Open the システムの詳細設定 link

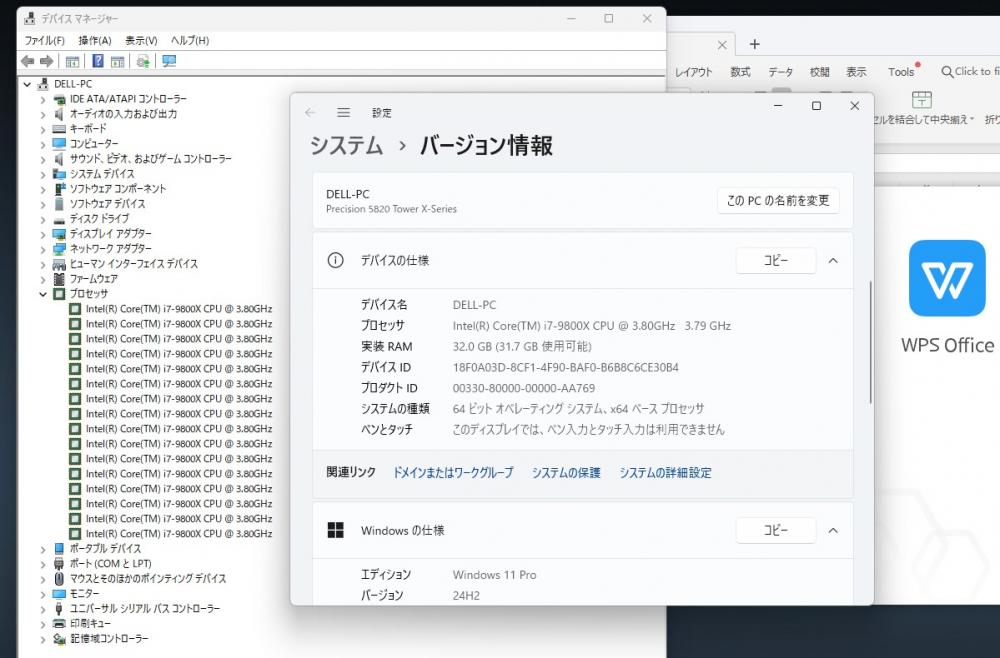665,472
